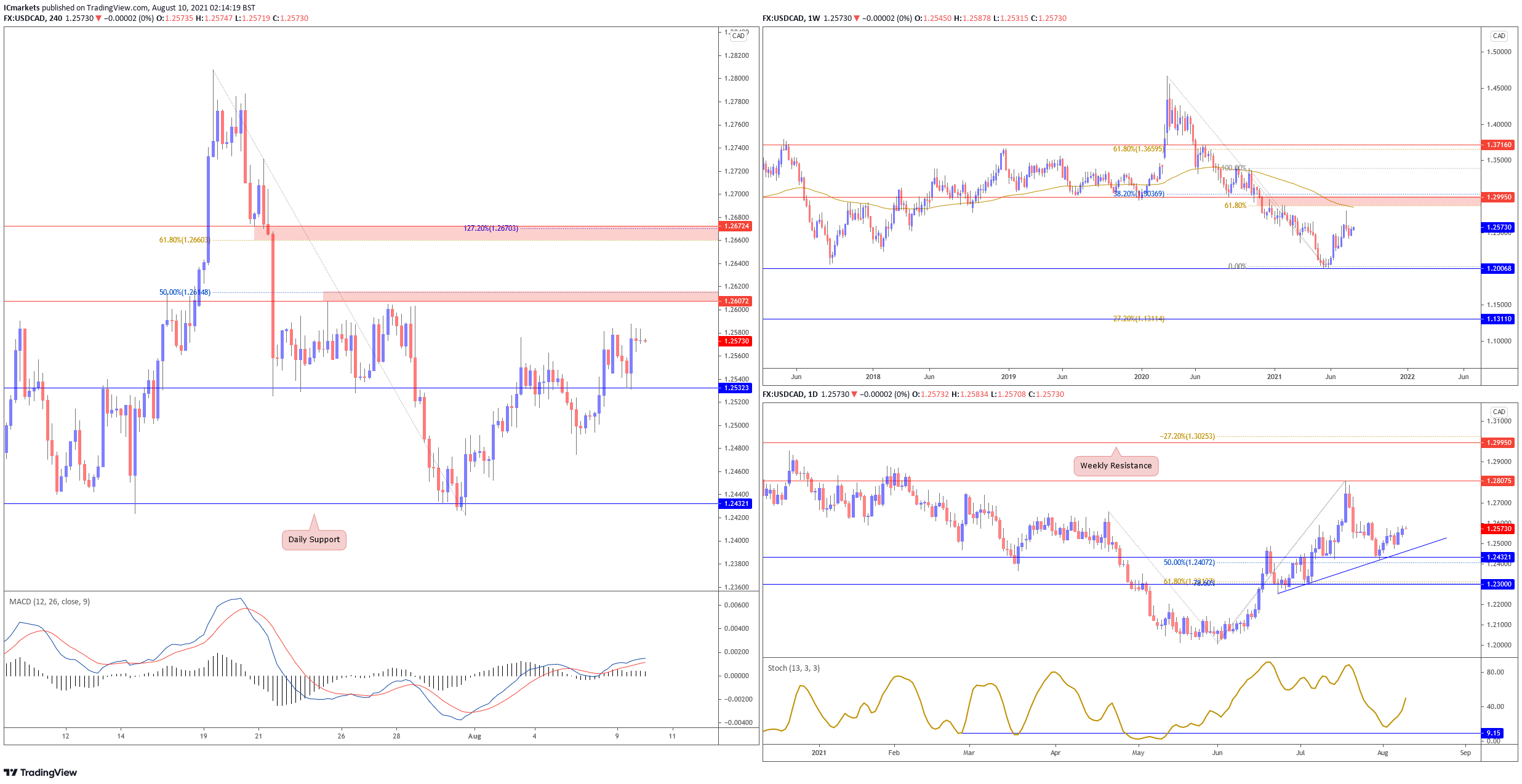
Task: Select the 1.23000 price label on daily chart
Action: click(x=1497, y=584)
